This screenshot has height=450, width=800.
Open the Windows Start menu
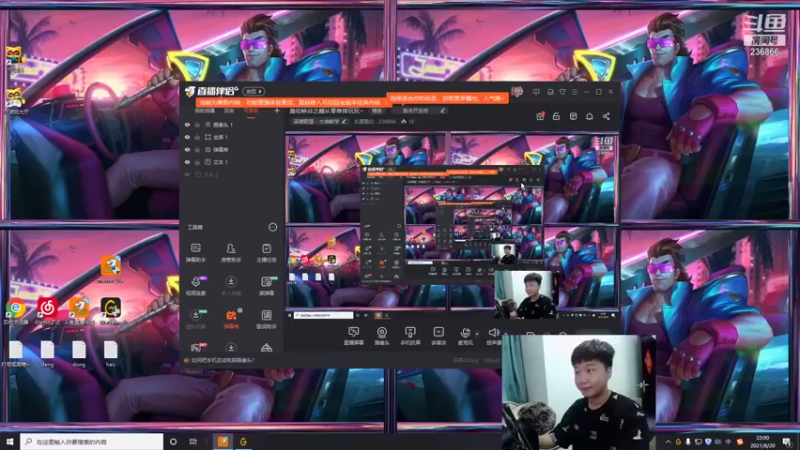click(x=10, y=442)
